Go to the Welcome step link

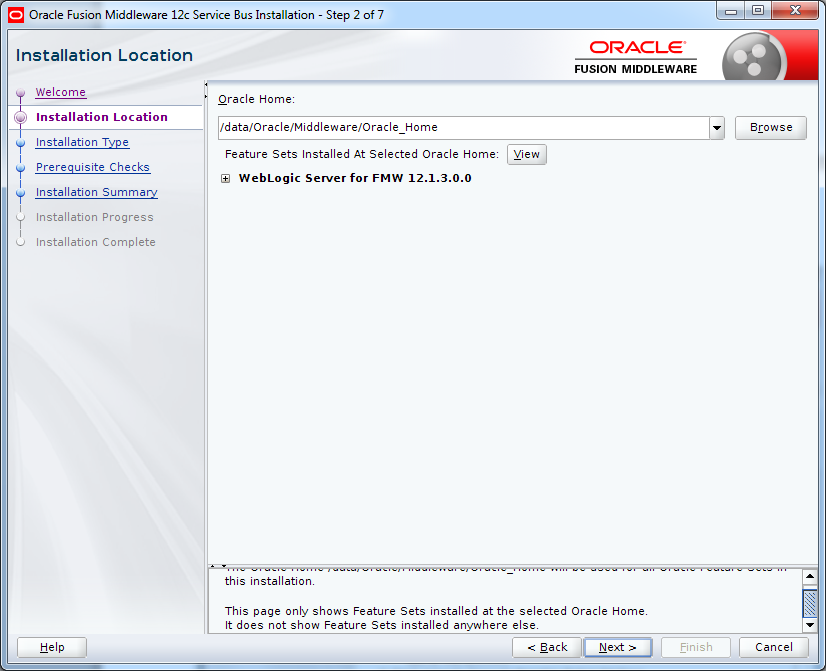click(x=61, y=92)
